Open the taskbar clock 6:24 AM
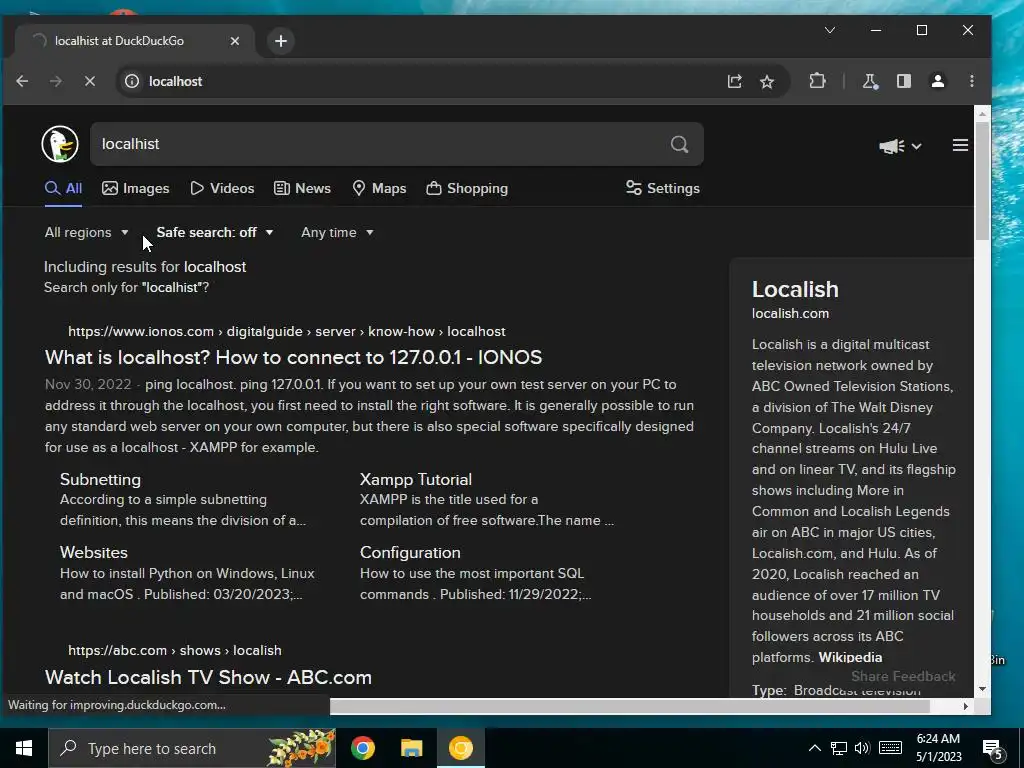 tap(938, 748)
